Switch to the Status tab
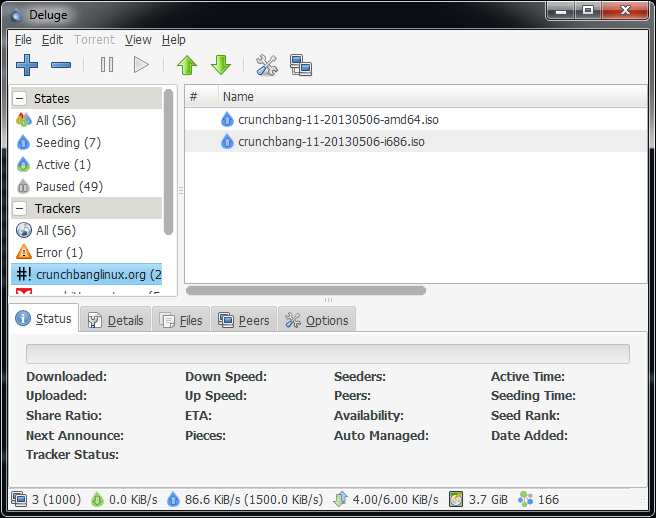656x518 pixels. tap(44, 318)
